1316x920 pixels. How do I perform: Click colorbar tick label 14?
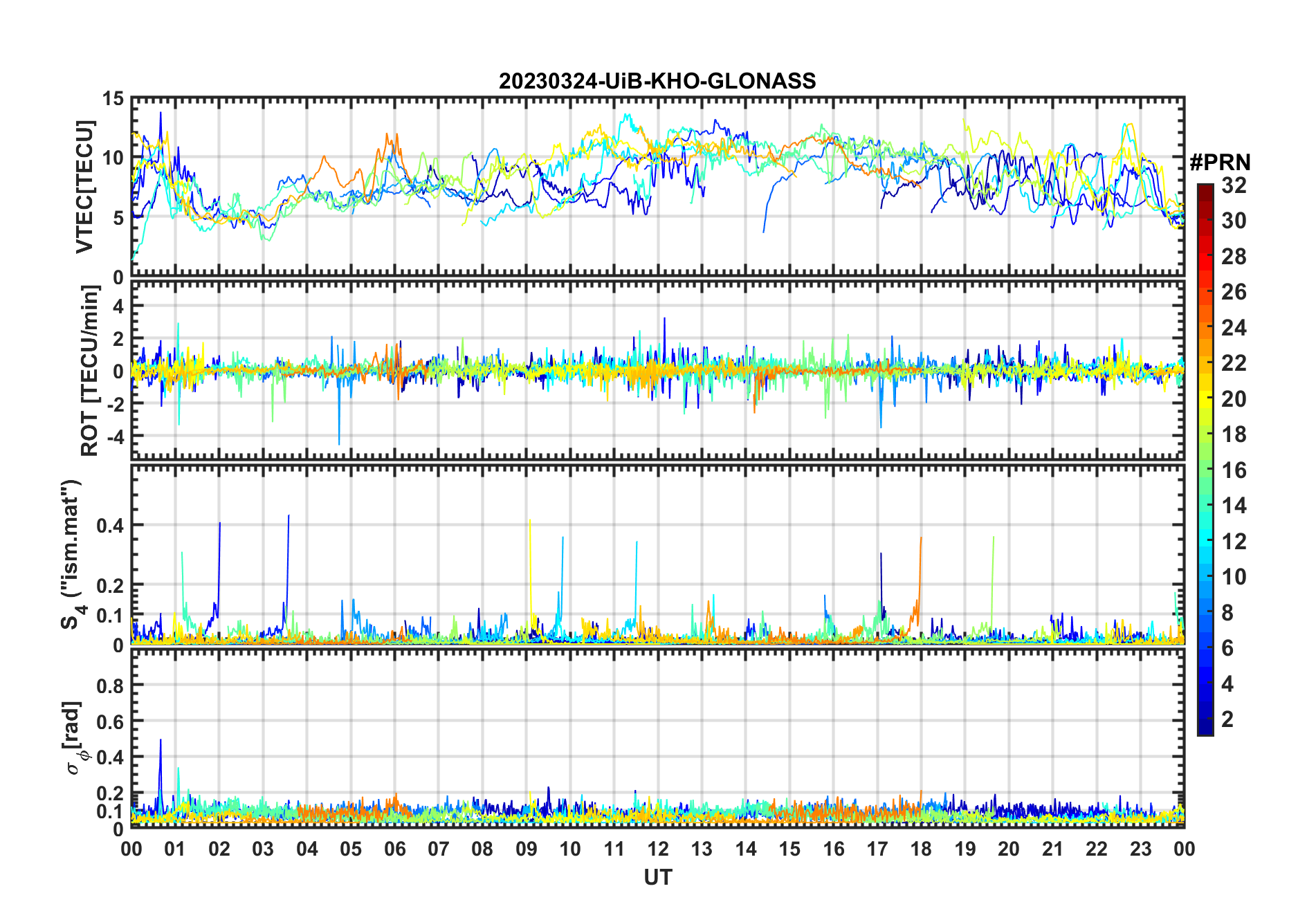click(x=1234, y=506)
